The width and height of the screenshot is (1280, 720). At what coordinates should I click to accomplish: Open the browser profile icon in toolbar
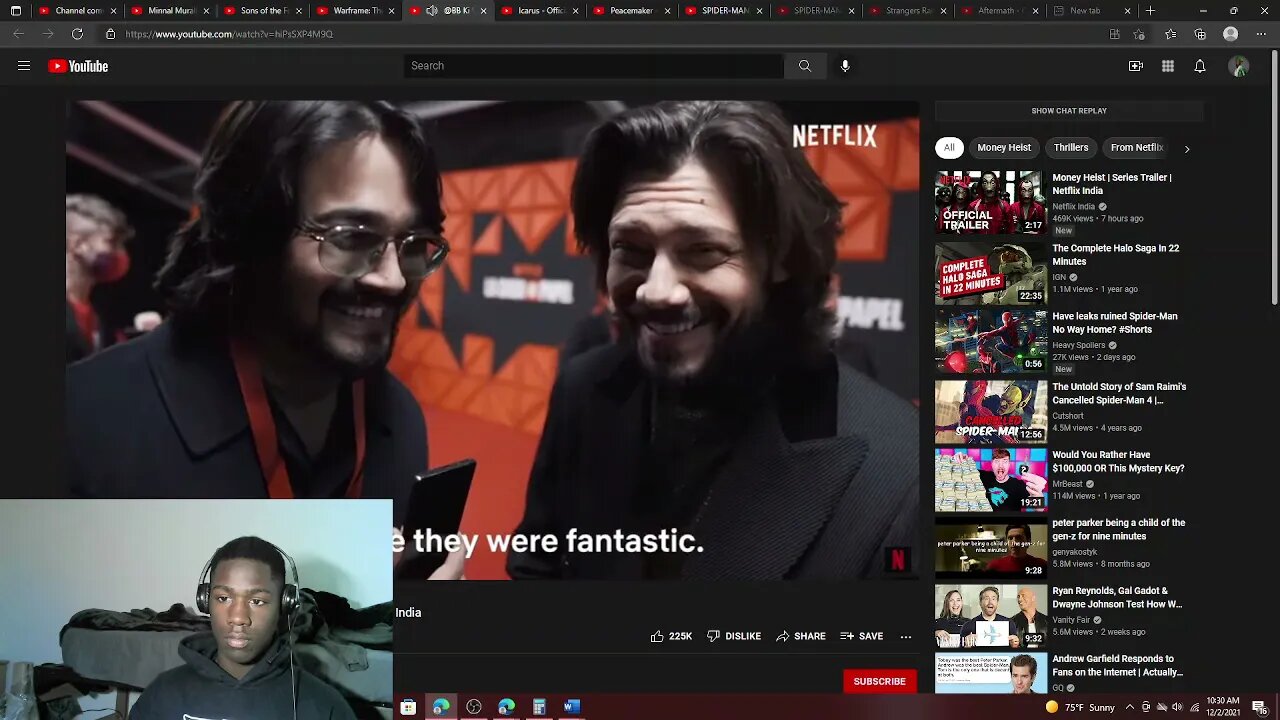(x=1231, y=34)
